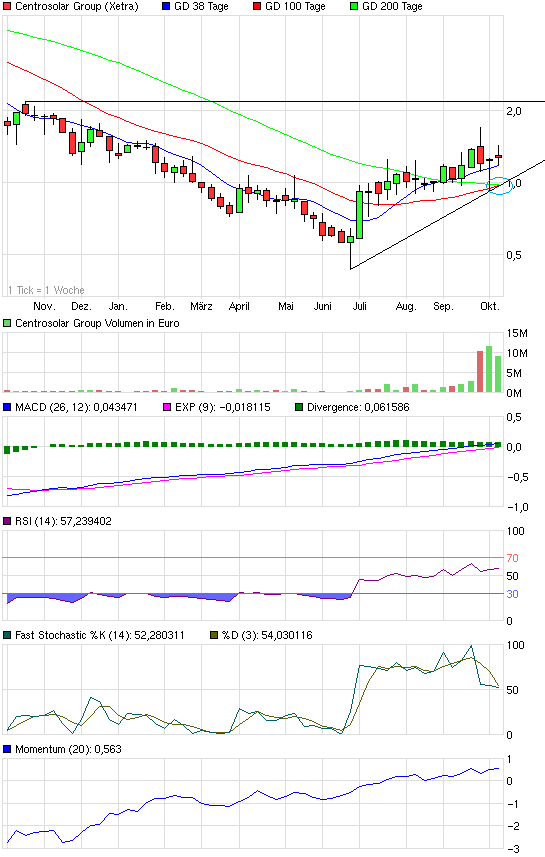Click the Dez. month label

pos(81,306)
